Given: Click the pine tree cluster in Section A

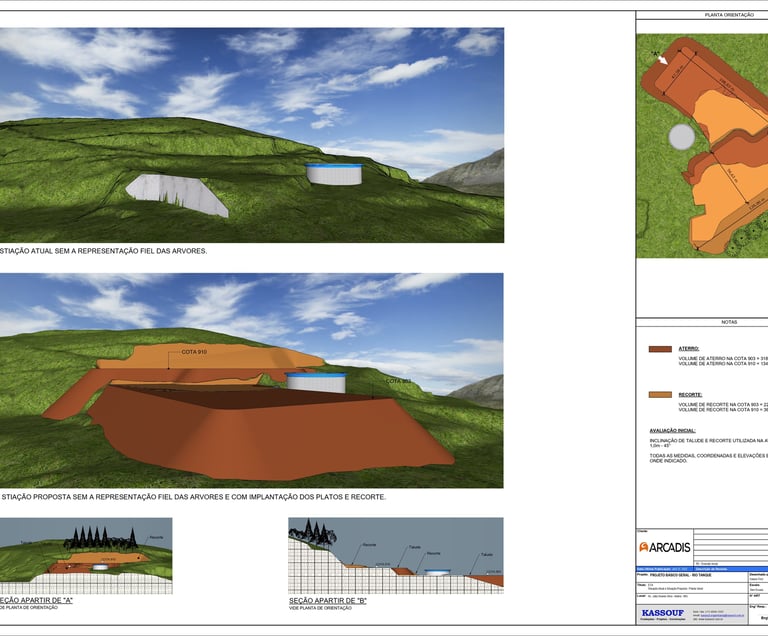Looking at the screenshot, I should (x=100, y=538).
